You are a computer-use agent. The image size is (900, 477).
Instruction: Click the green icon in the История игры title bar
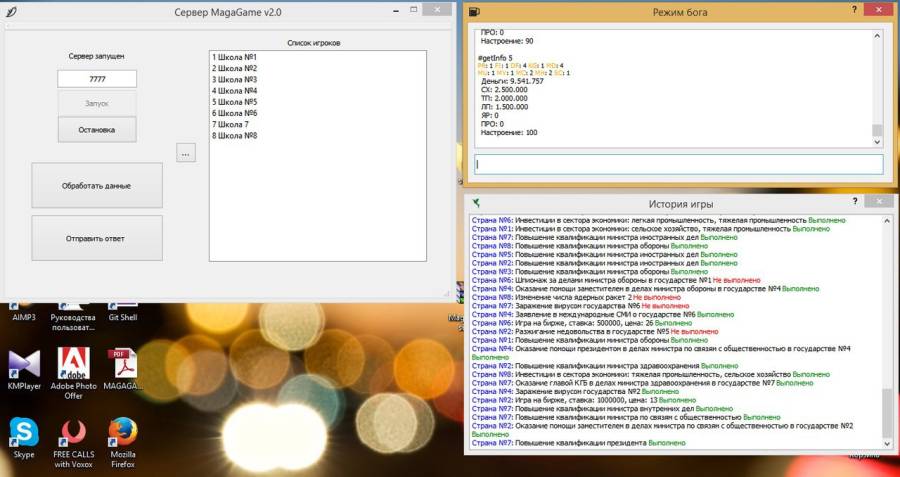(476, 203)
